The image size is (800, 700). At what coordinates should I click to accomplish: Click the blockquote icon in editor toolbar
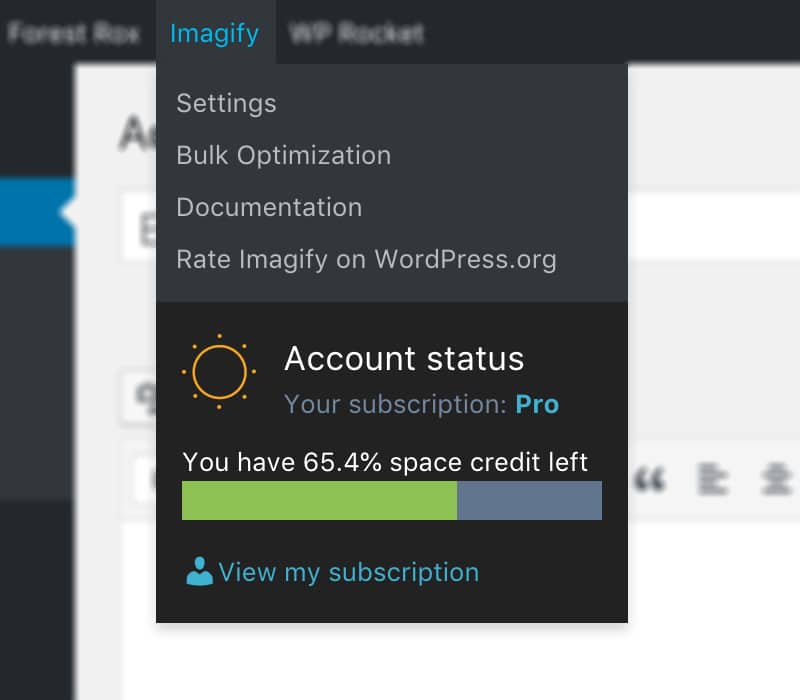pyautogui.click(x=651, y=481)
